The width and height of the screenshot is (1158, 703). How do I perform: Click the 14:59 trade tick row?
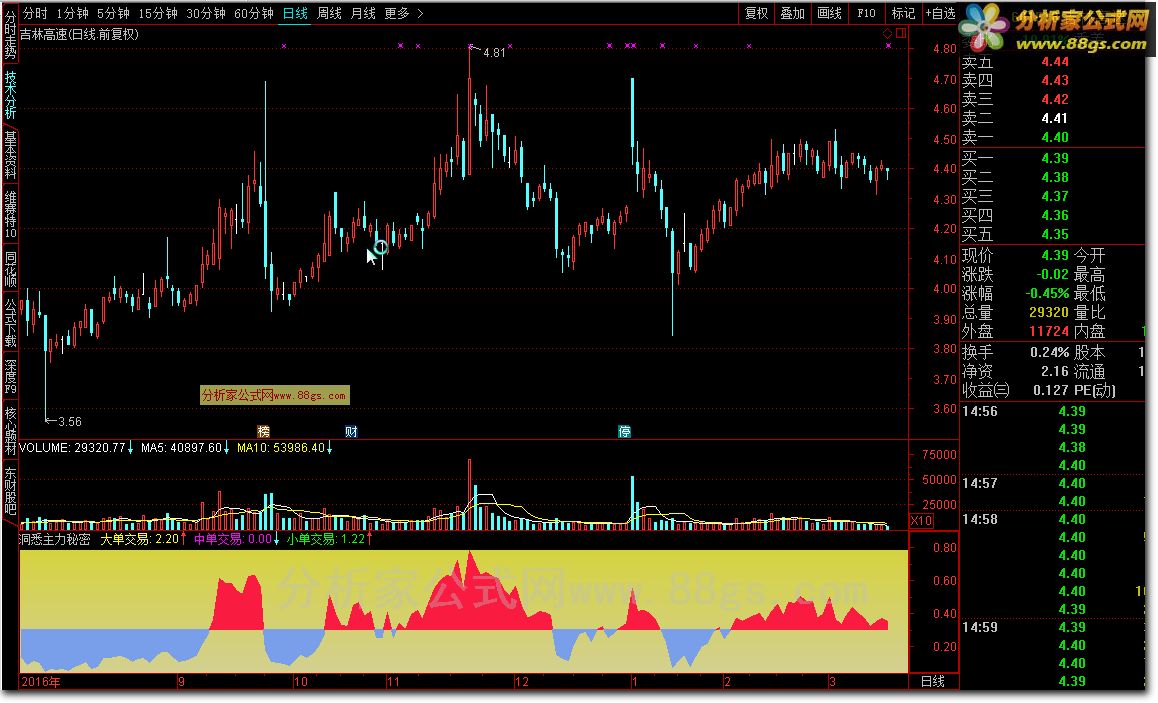[x=1053, y=627]
